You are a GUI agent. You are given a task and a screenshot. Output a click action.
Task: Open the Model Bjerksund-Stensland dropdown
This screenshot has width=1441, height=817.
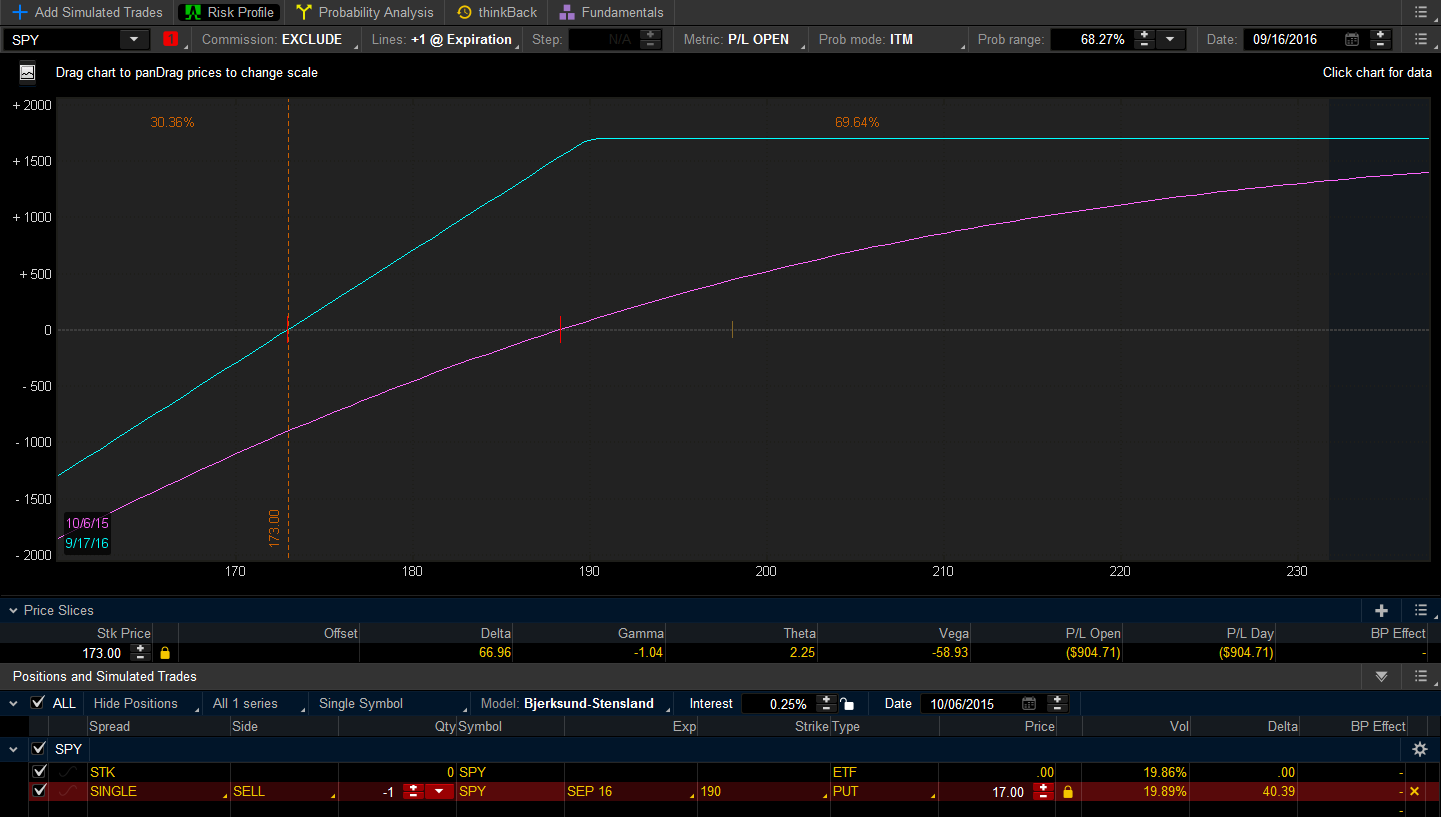coord(574,703)
